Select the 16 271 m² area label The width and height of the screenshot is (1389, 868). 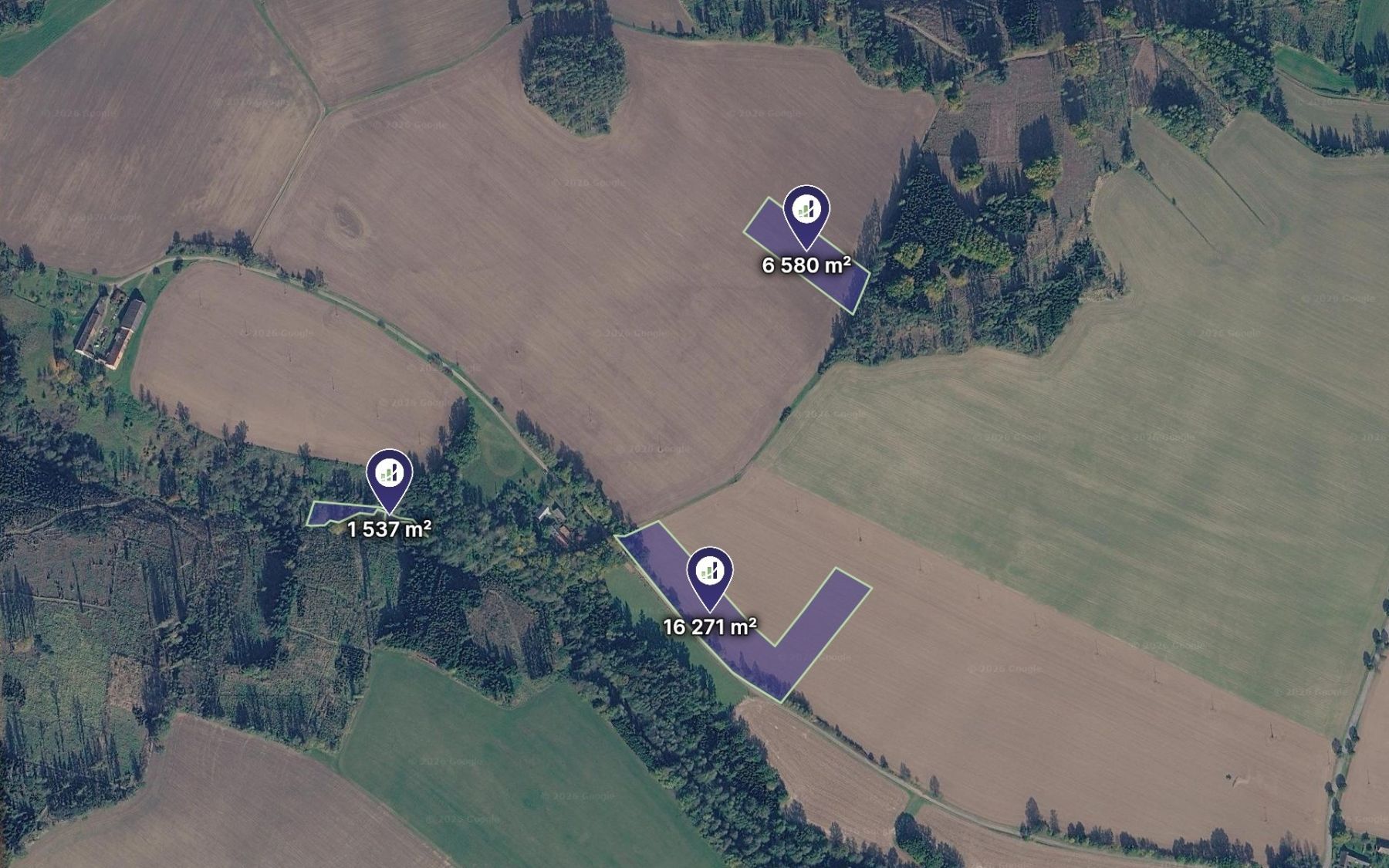coord(710,627)
